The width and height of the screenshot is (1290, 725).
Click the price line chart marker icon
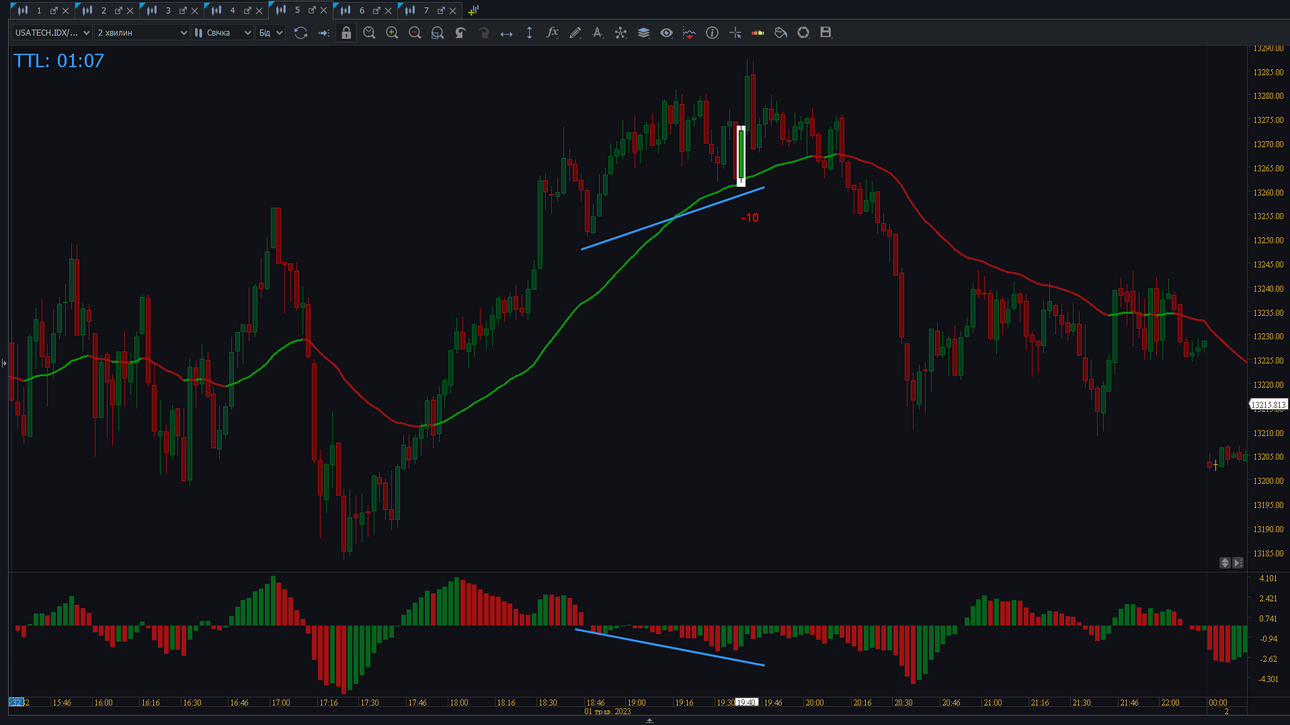tap(689, 33)
